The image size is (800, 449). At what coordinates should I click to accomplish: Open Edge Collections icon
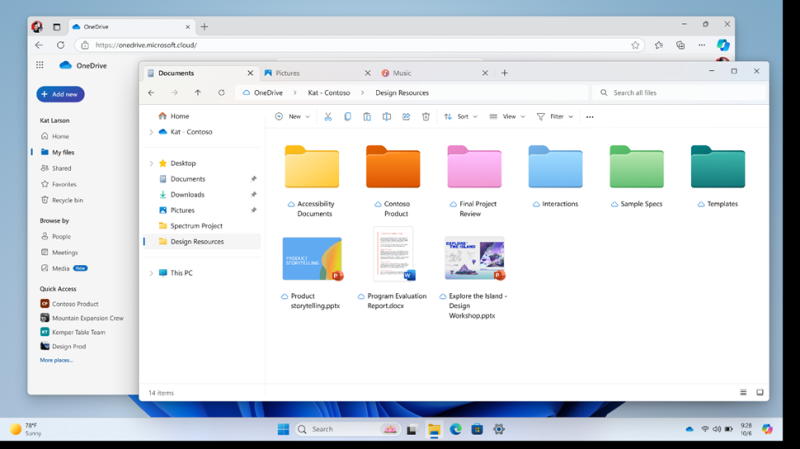coord(681,45)
